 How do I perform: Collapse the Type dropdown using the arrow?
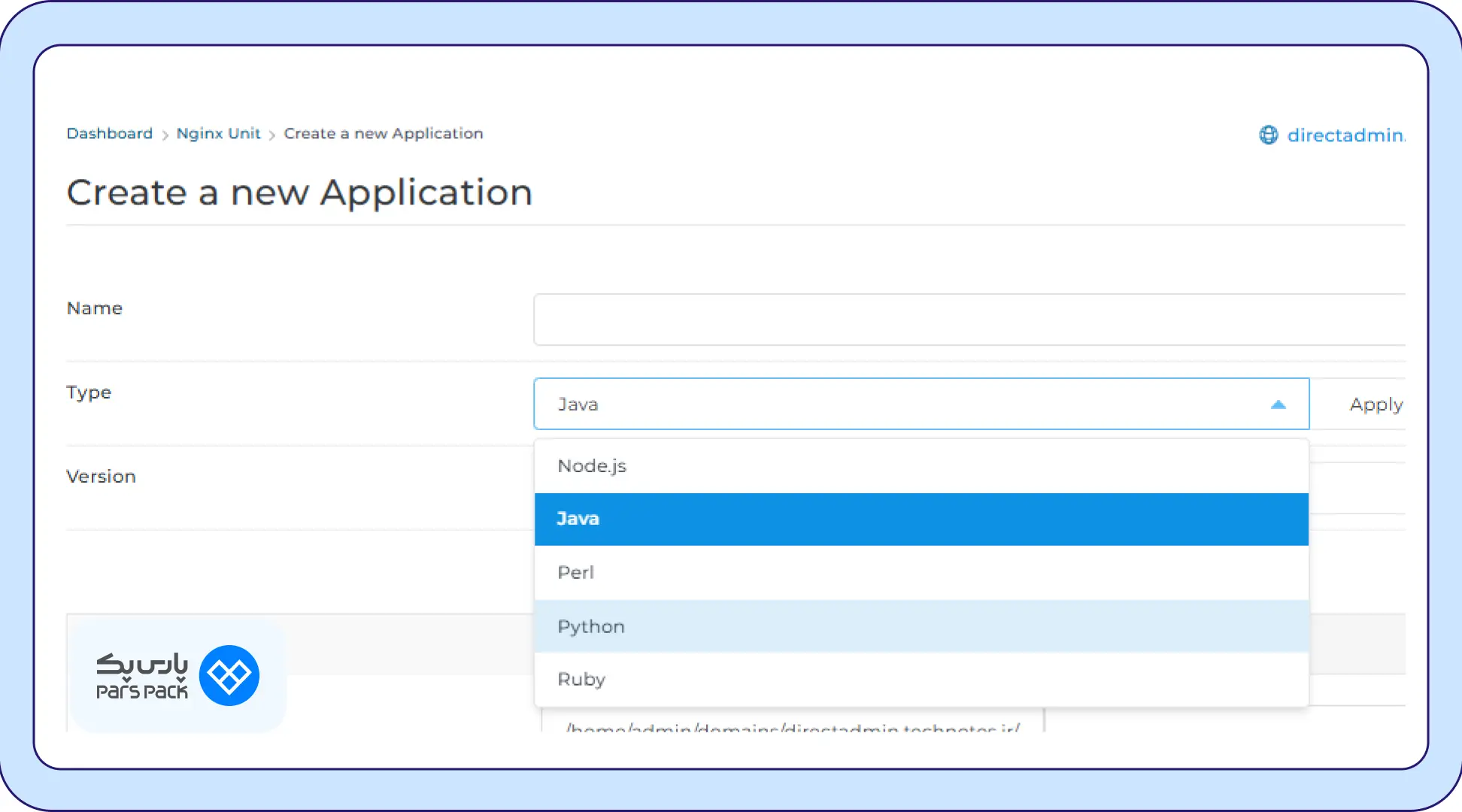pos(1278,404)
